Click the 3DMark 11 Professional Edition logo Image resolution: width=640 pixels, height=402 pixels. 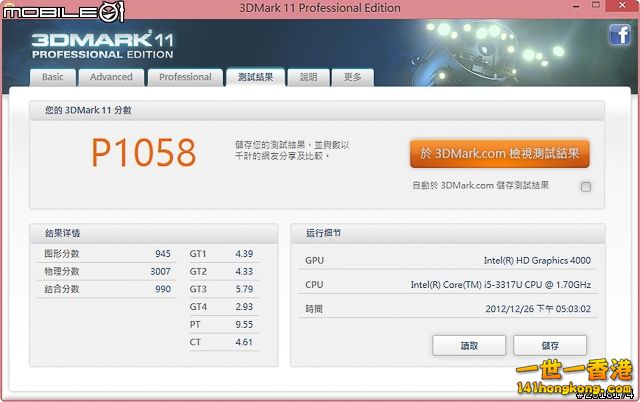86,47
